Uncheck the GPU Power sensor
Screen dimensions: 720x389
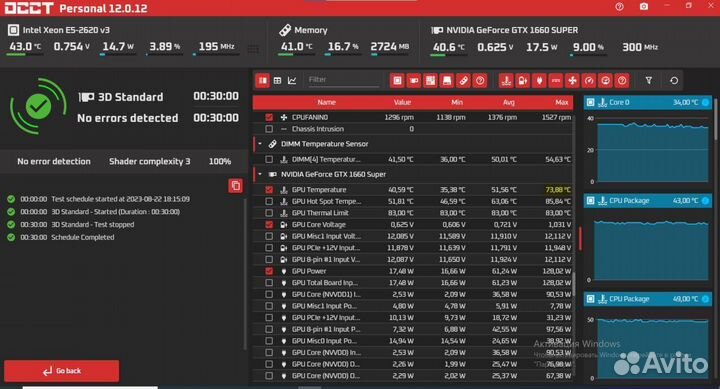[x=269, y=271]
